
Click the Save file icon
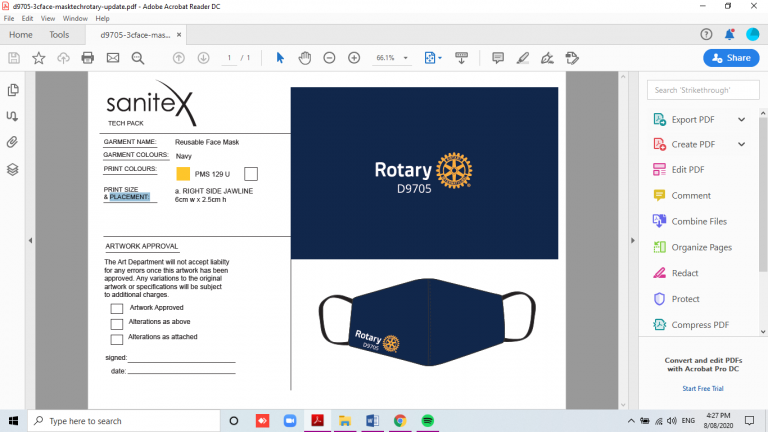coord(14,58)
